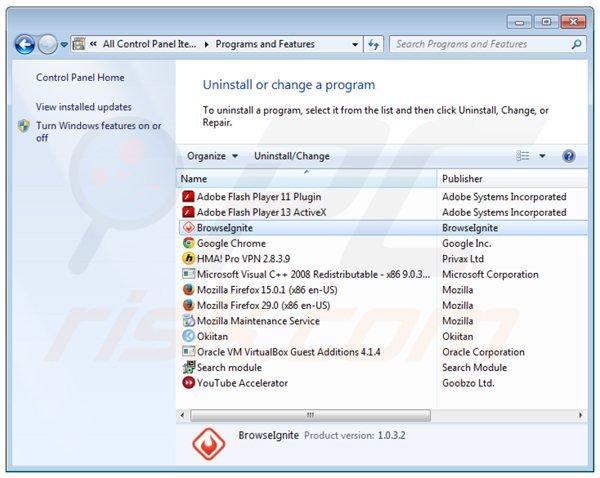600x478 pixels.
Task: Open recent pages dropdown next to Forward
Action: click(64, 45)
